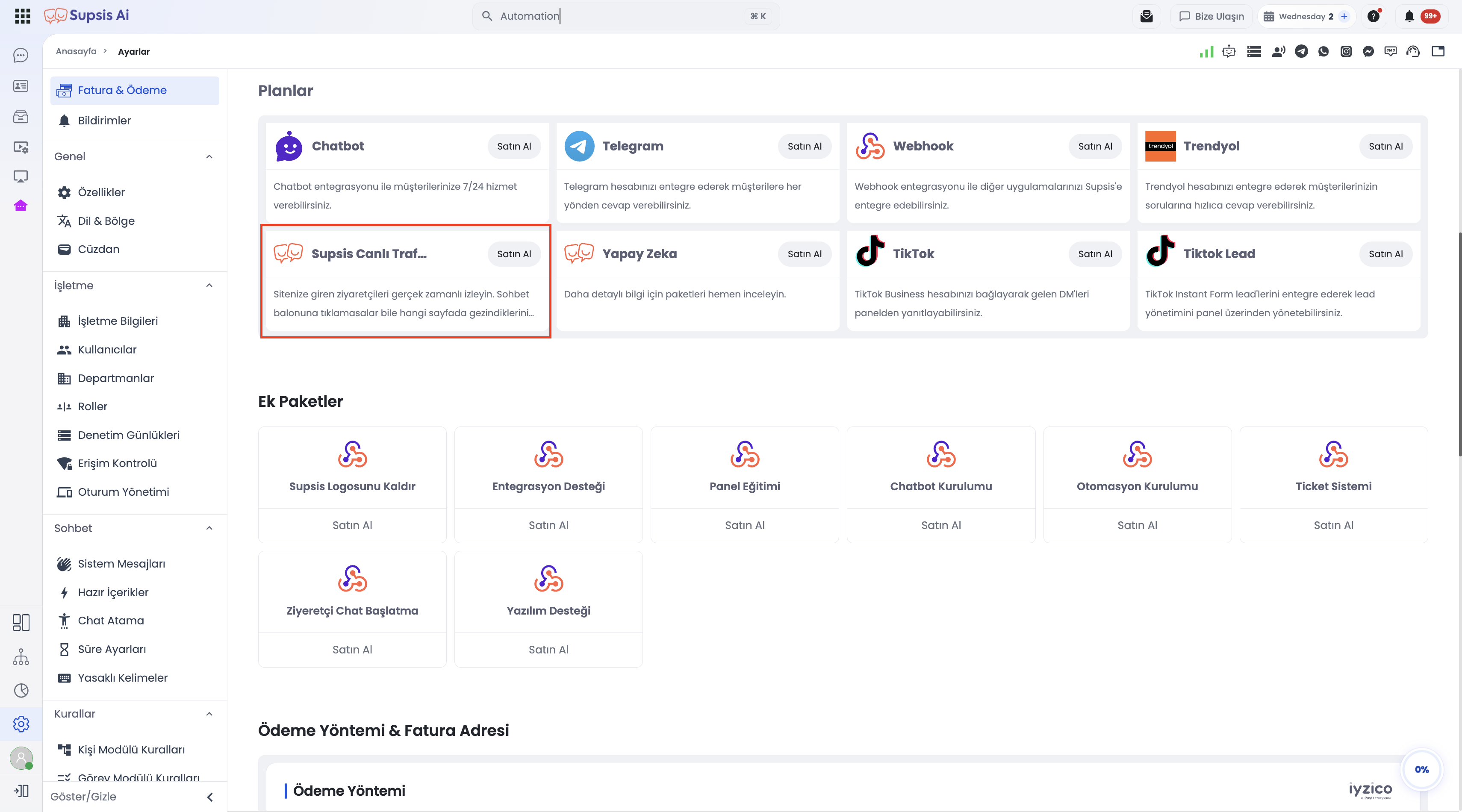
Task: Collapse the Genel settings section
Action: [209, 156]
